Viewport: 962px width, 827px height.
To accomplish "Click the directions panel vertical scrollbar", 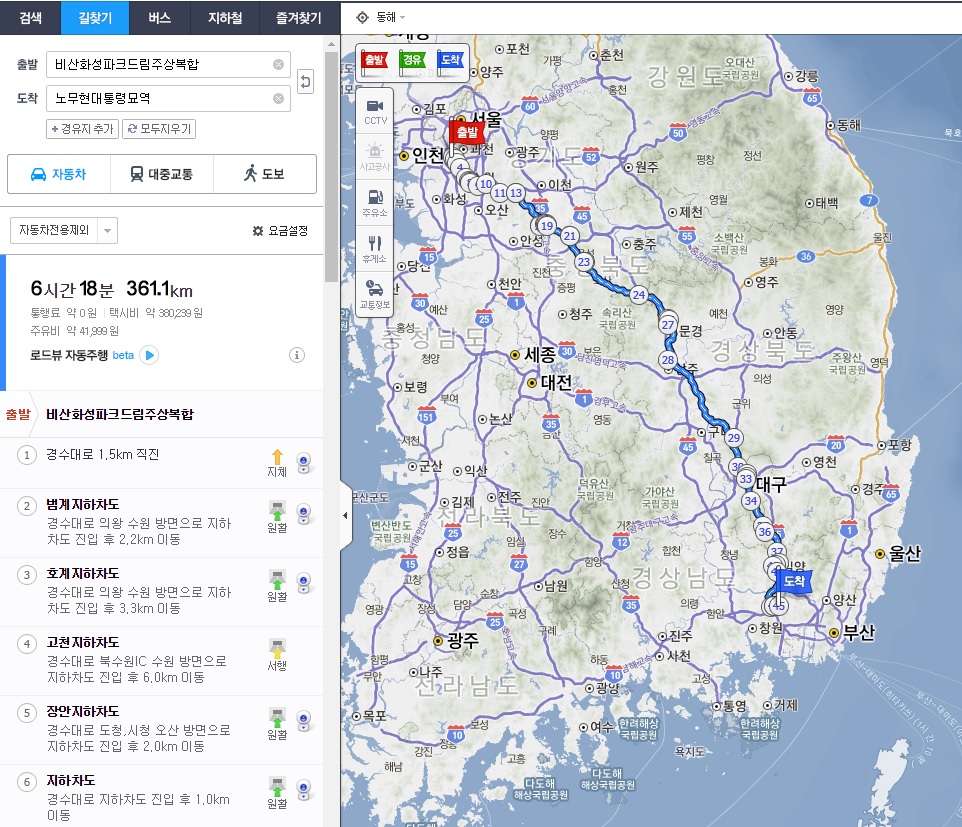I will (331, 150).
